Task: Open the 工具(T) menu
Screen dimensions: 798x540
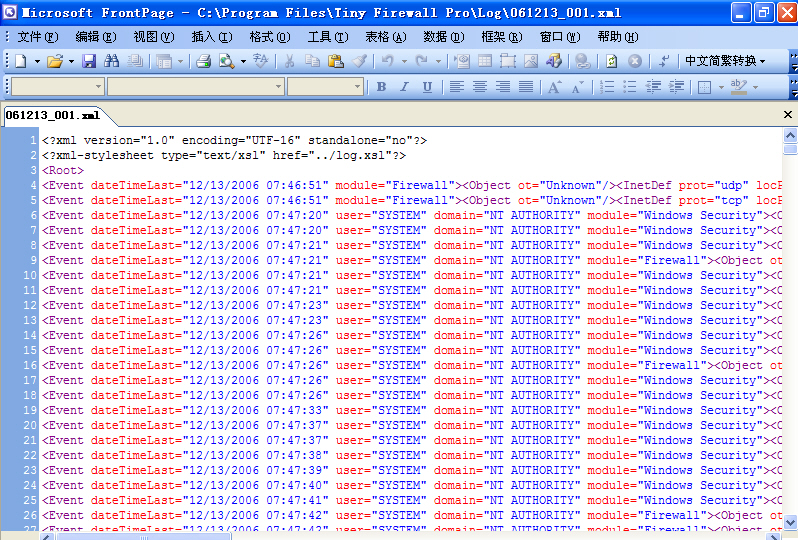Action: [328, 37]
